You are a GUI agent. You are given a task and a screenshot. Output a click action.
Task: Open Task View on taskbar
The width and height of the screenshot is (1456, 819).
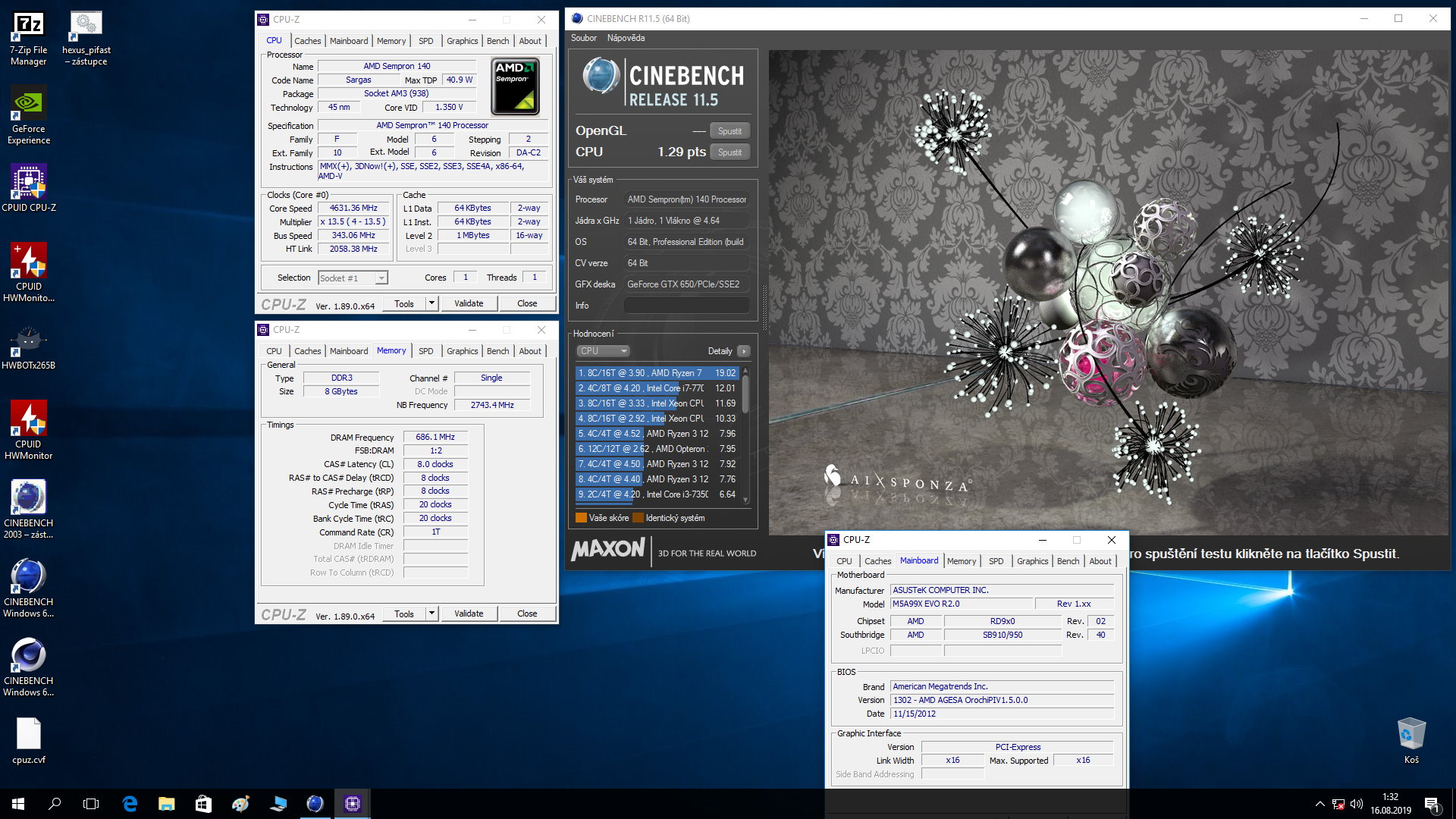pos(91,804)
